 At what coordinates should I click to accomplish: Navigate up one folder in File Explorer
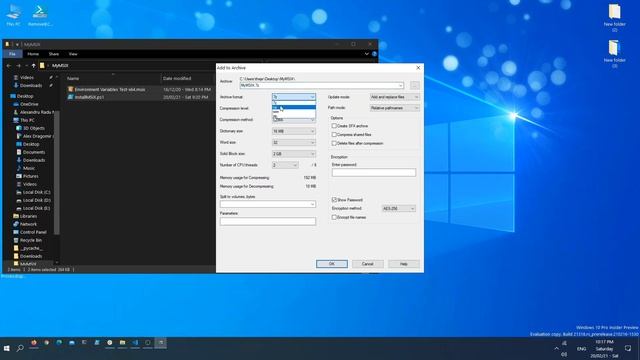[x=33, y=65]
